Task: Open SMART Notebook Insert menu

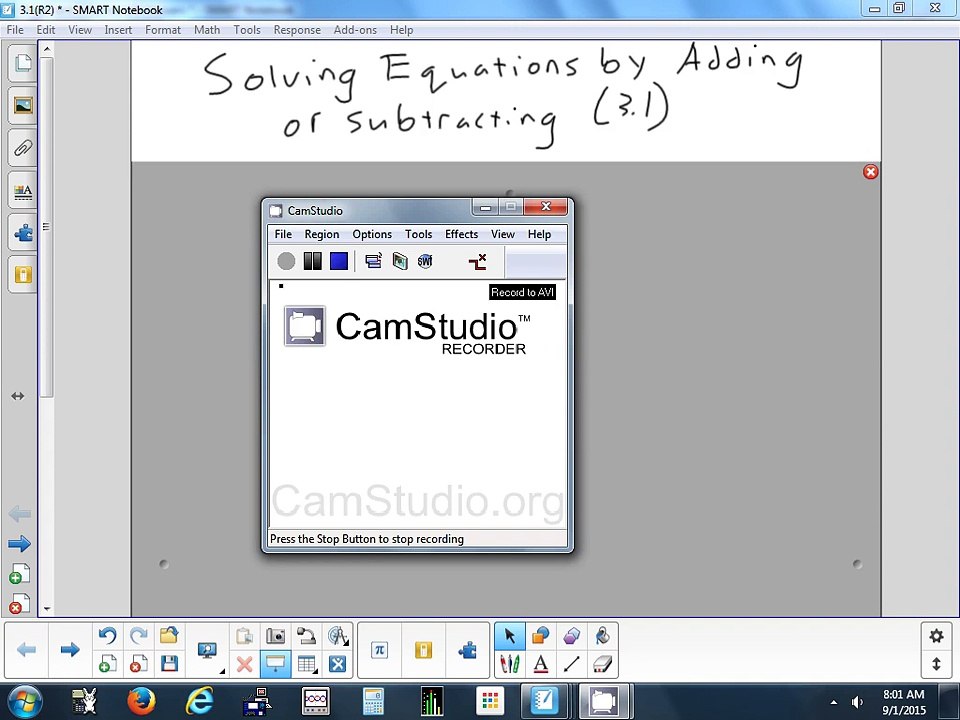Action: click(118, 29)
